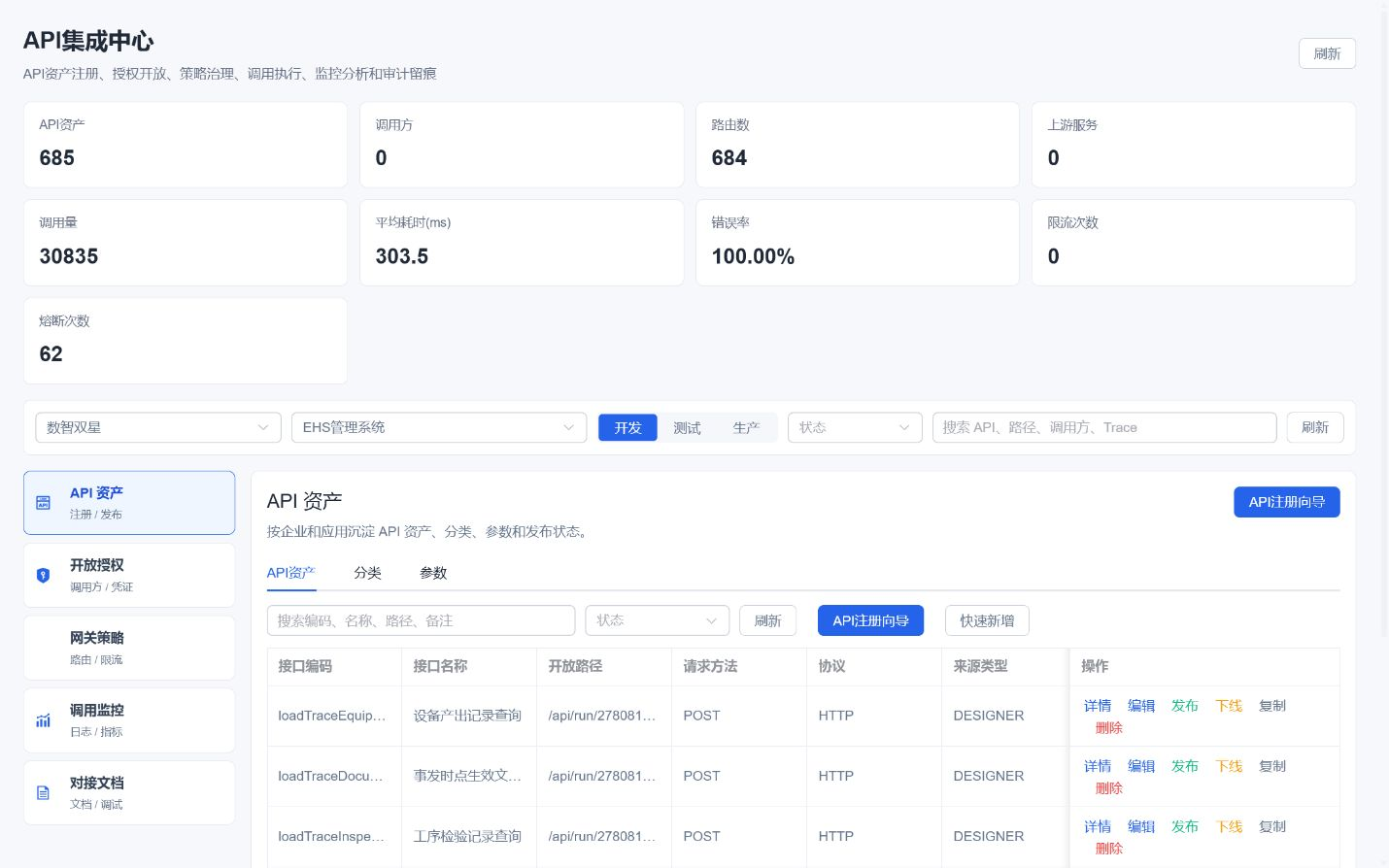Click the 调用监控 chart icon
Screen dimensions: 1389x868
pyautogui.click(x=43, y=720)
